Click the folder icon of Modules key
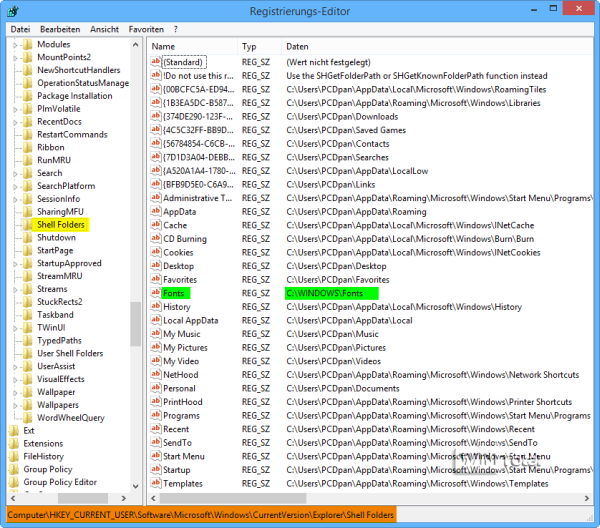The height and width of the screenshot is (528, 600). (27, 44)
